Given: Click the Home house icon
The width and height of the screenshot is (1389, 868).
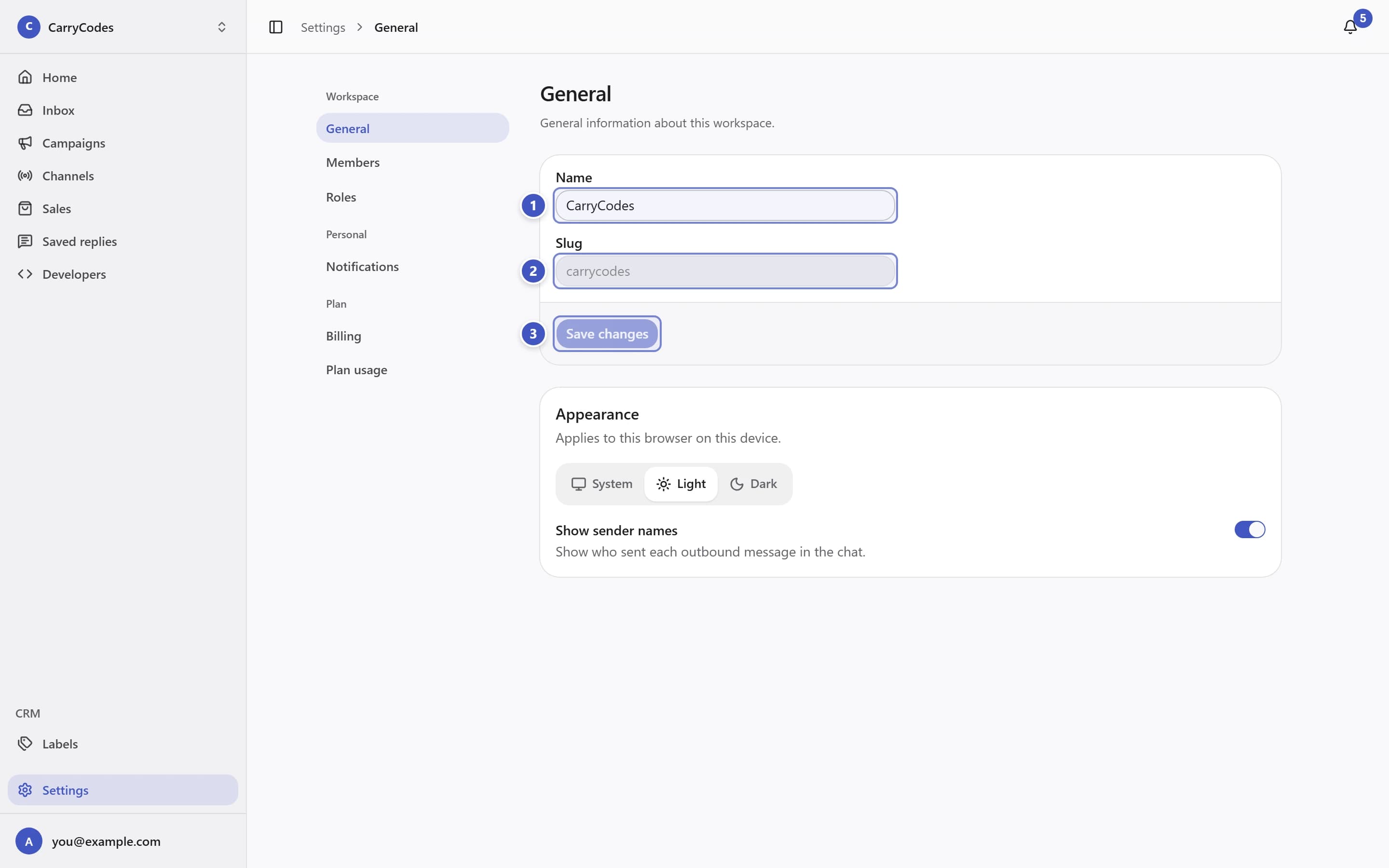Looking at the screenshot, I should point(25,77).
